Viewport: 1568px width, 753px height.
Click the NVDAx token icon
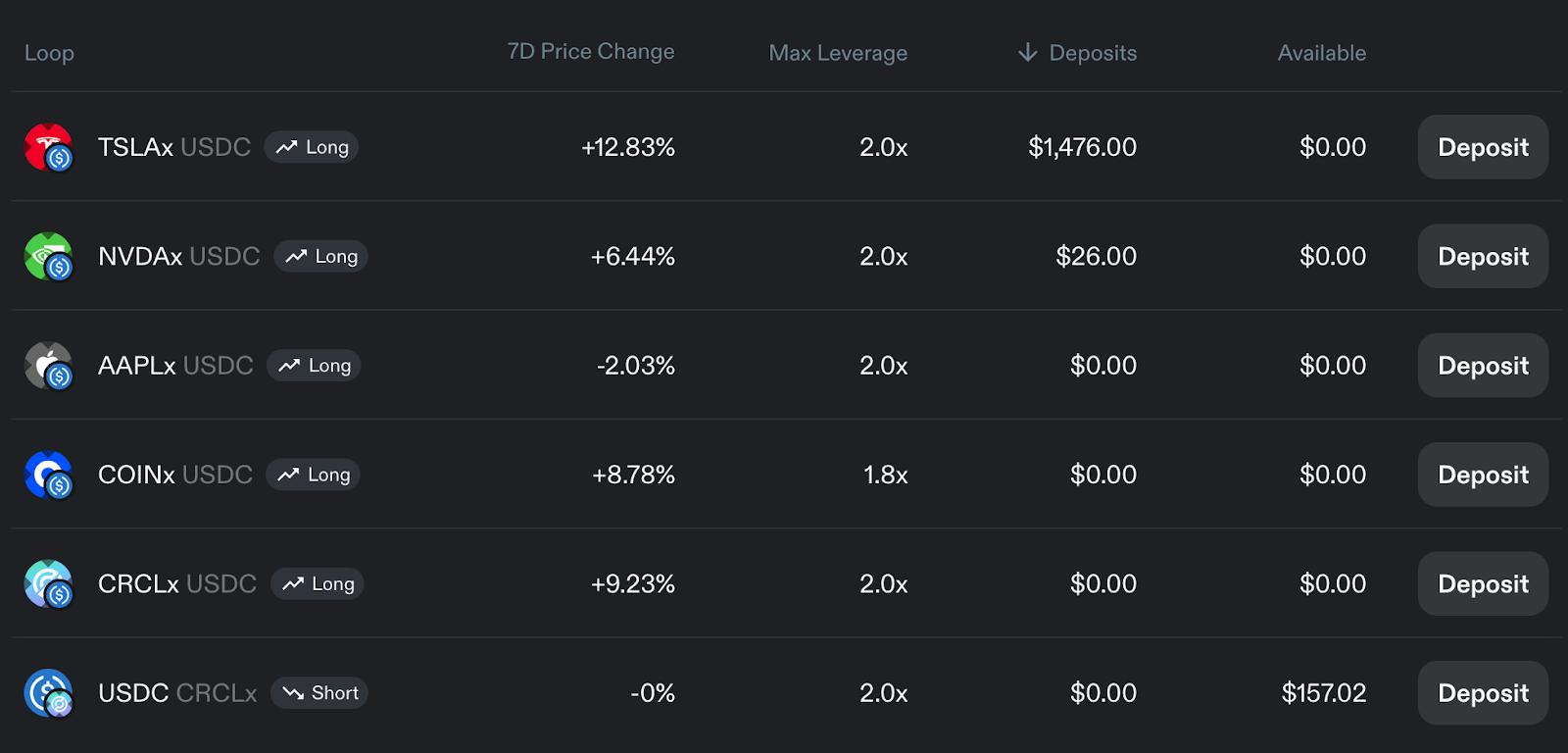coord(48,256)
